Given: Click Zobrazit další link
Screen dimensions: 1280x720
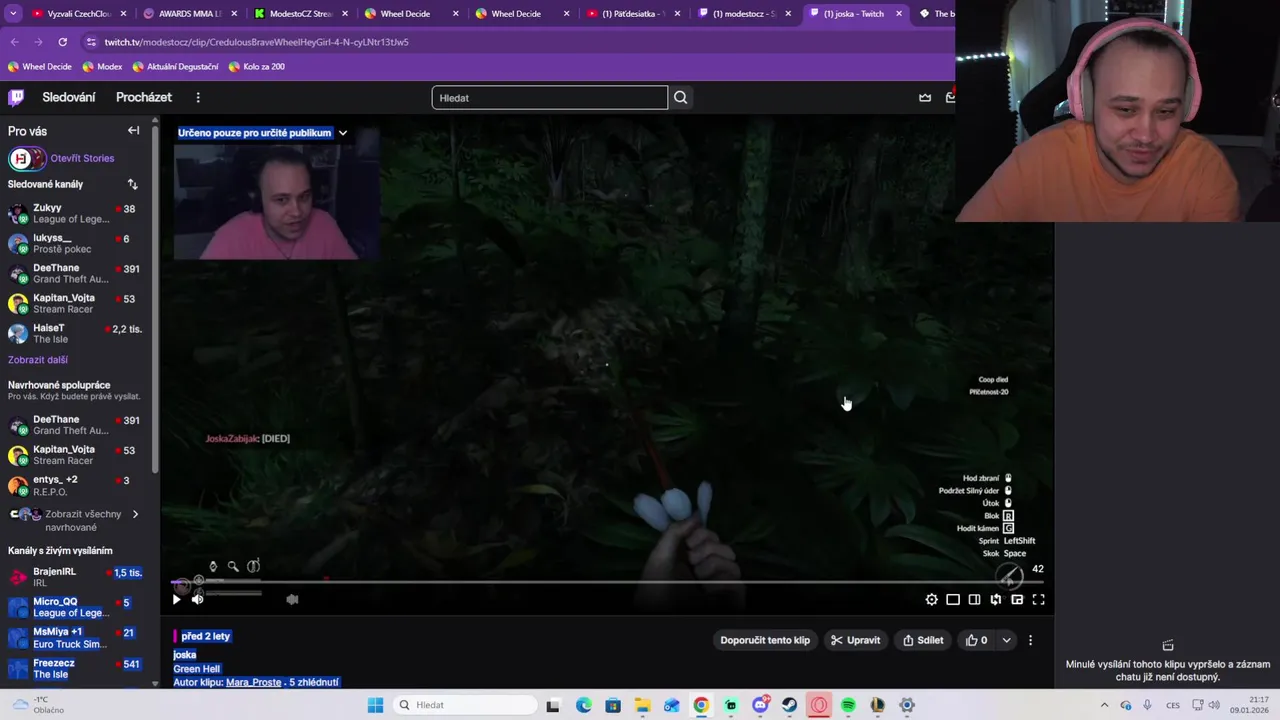Looking at the screenshot, I should (38, 360).
